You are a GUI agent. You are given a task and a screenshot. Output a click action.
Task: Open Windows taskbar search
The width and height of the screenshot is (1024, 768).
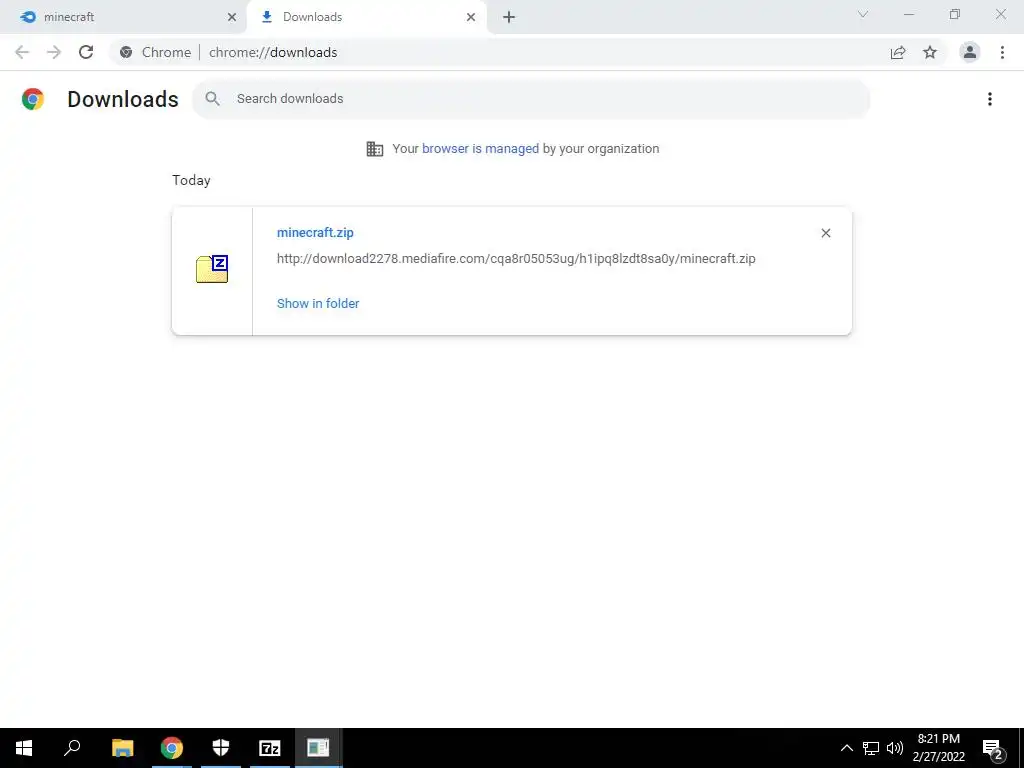(72, 748)
